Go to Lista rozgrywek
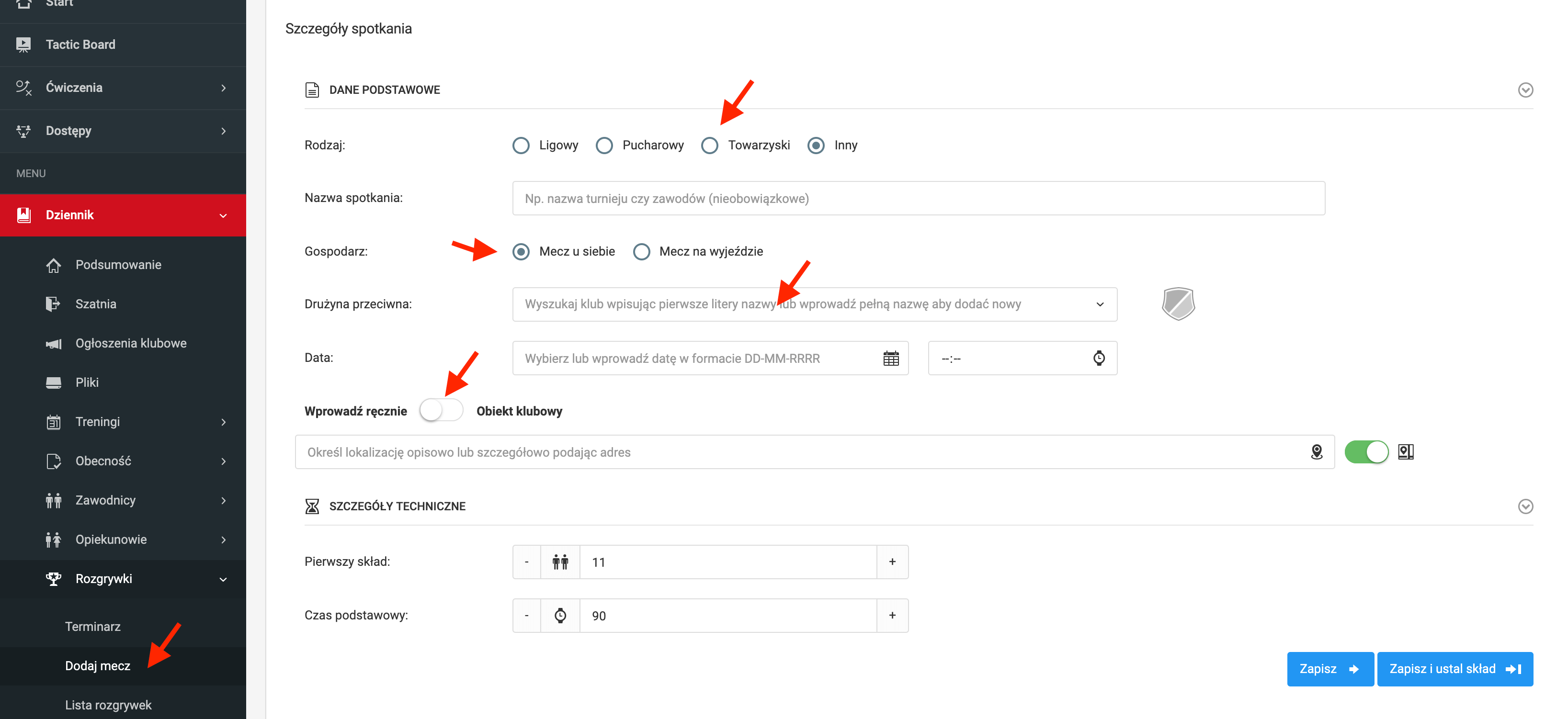 point(108,705)
